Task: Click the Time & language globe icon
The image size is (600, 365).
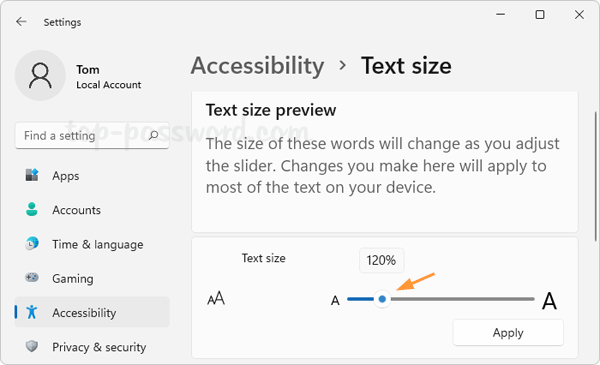Action: [x=32, y=244]
